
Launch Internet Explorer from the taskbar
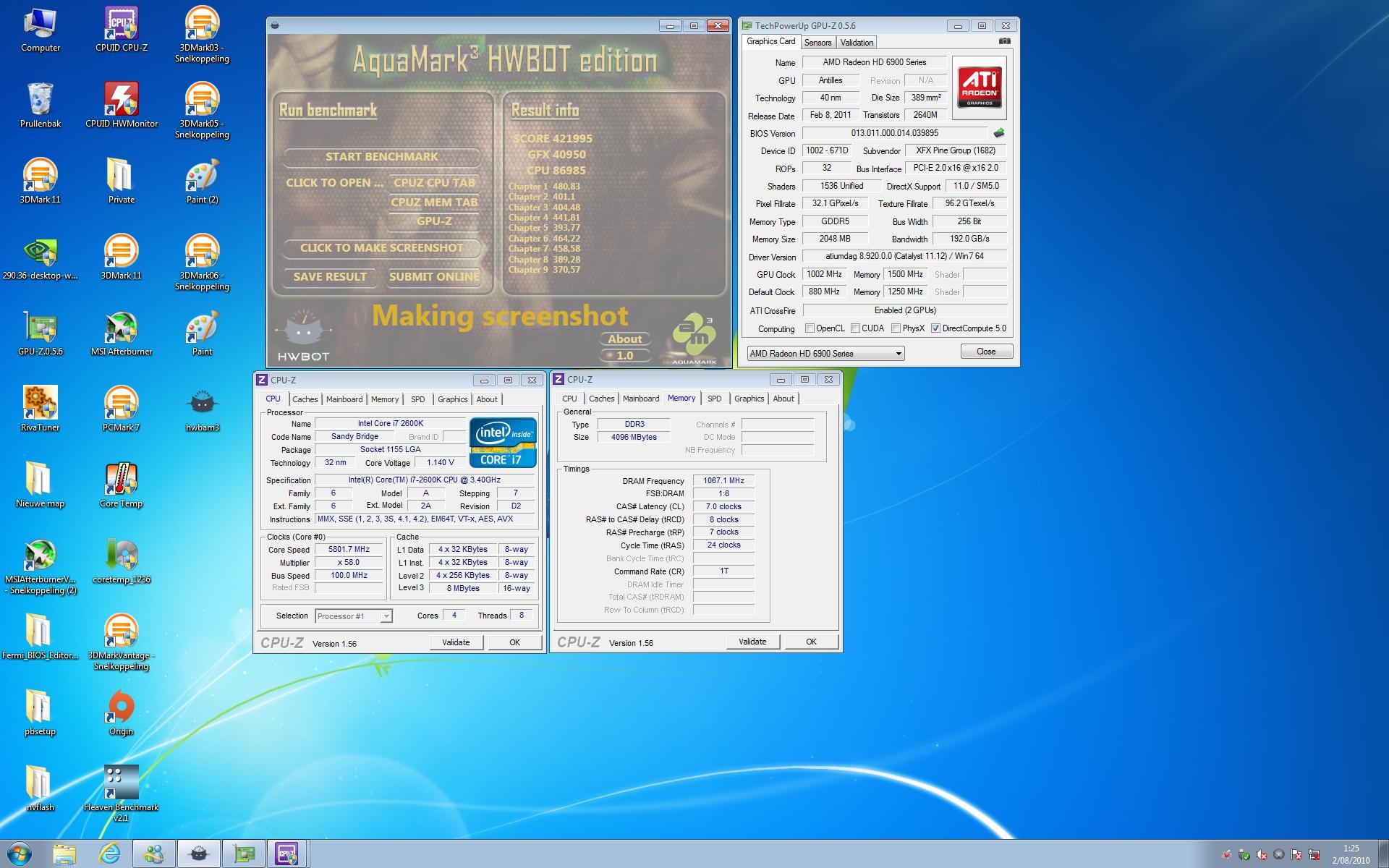pyautogui.click(x=109, y=854)
